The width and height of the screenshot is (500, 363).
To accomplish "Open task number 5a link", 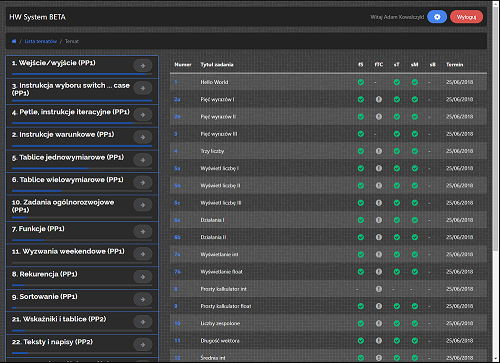I will click(x=177, y=168).
